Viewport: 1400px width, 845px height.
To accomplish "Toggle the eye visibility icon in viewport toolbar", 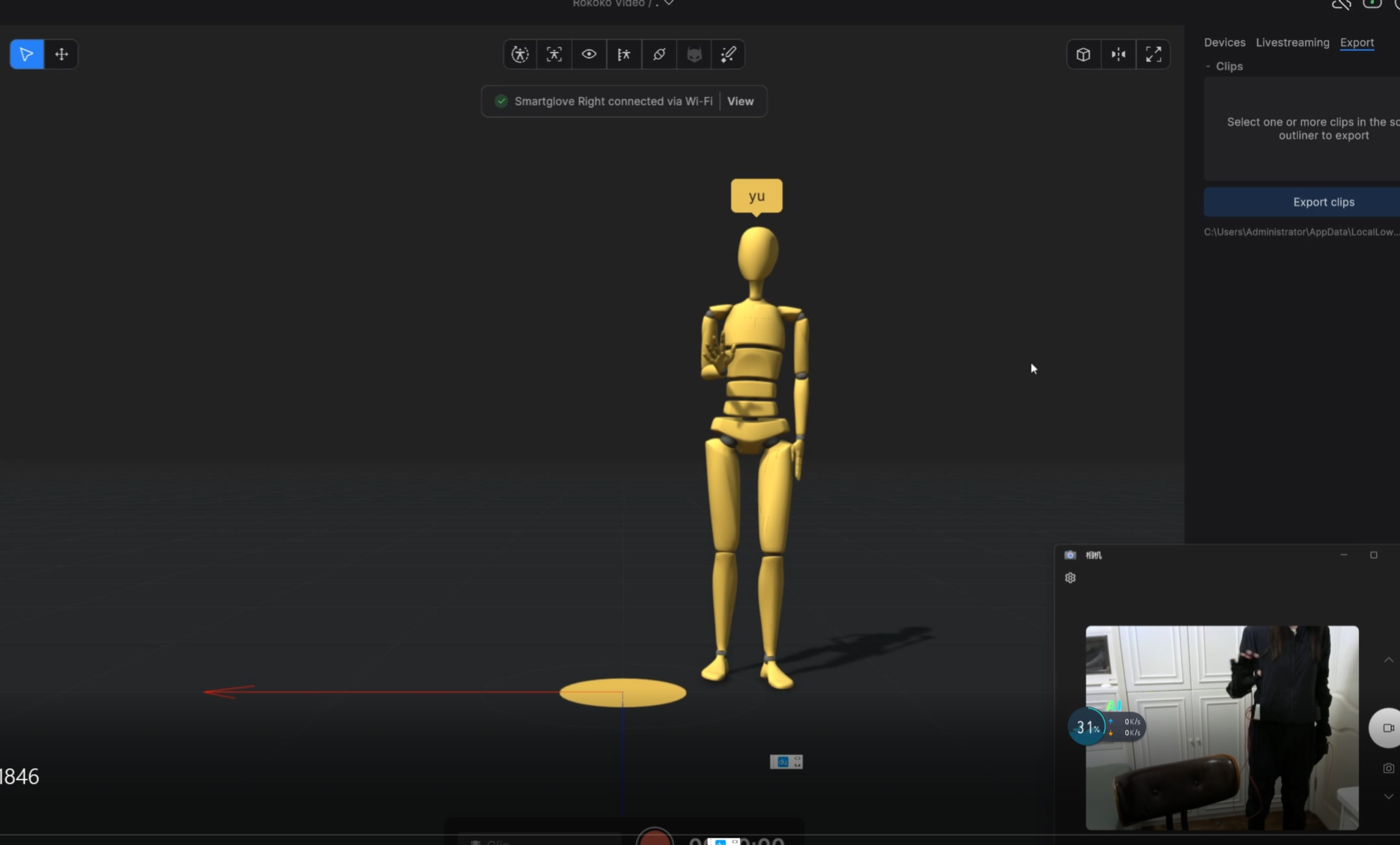I will [x=589, y=55].
